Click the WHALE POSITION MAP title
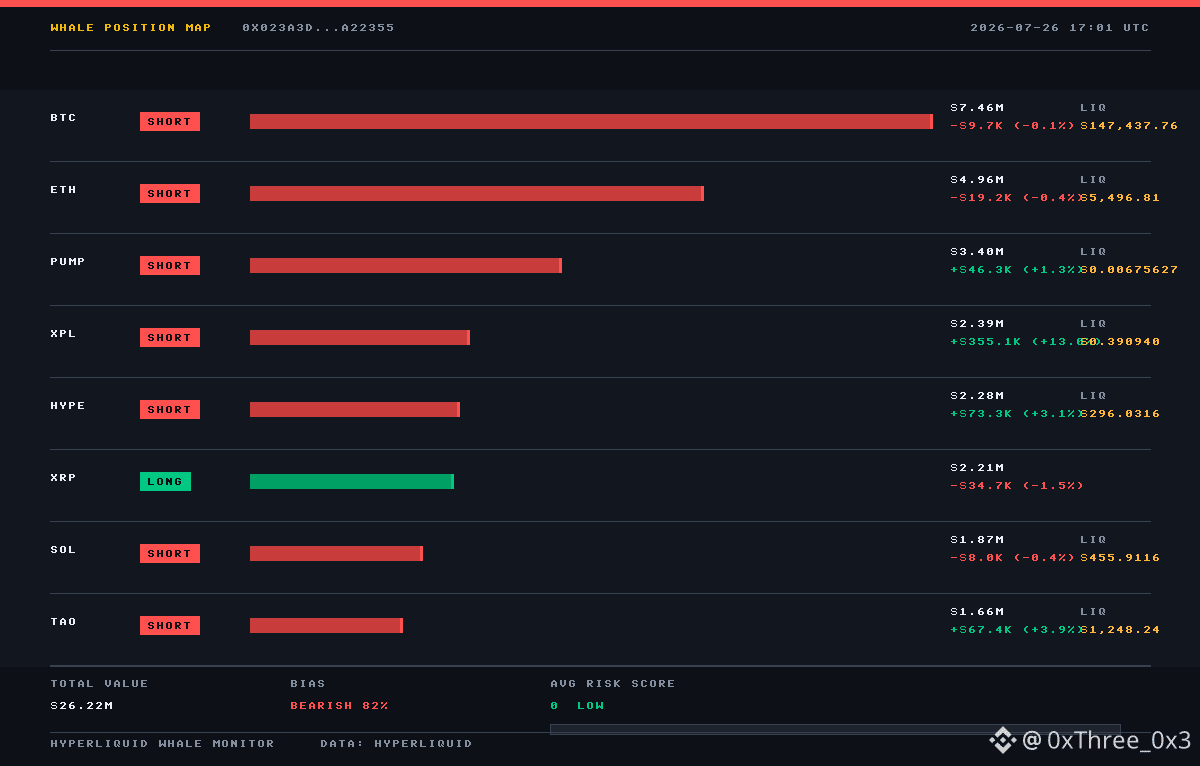1200x766 pixels. [x=131, y=28]
